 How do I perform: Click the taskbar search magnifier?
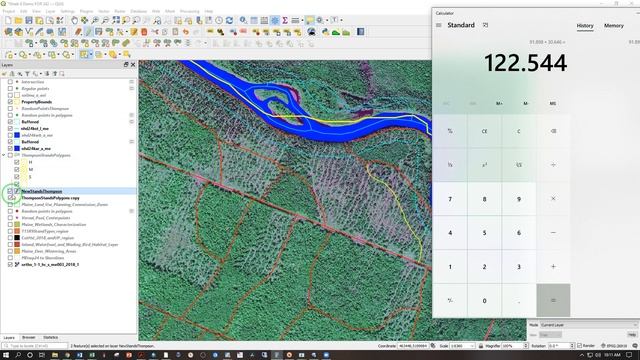(18, 355)
